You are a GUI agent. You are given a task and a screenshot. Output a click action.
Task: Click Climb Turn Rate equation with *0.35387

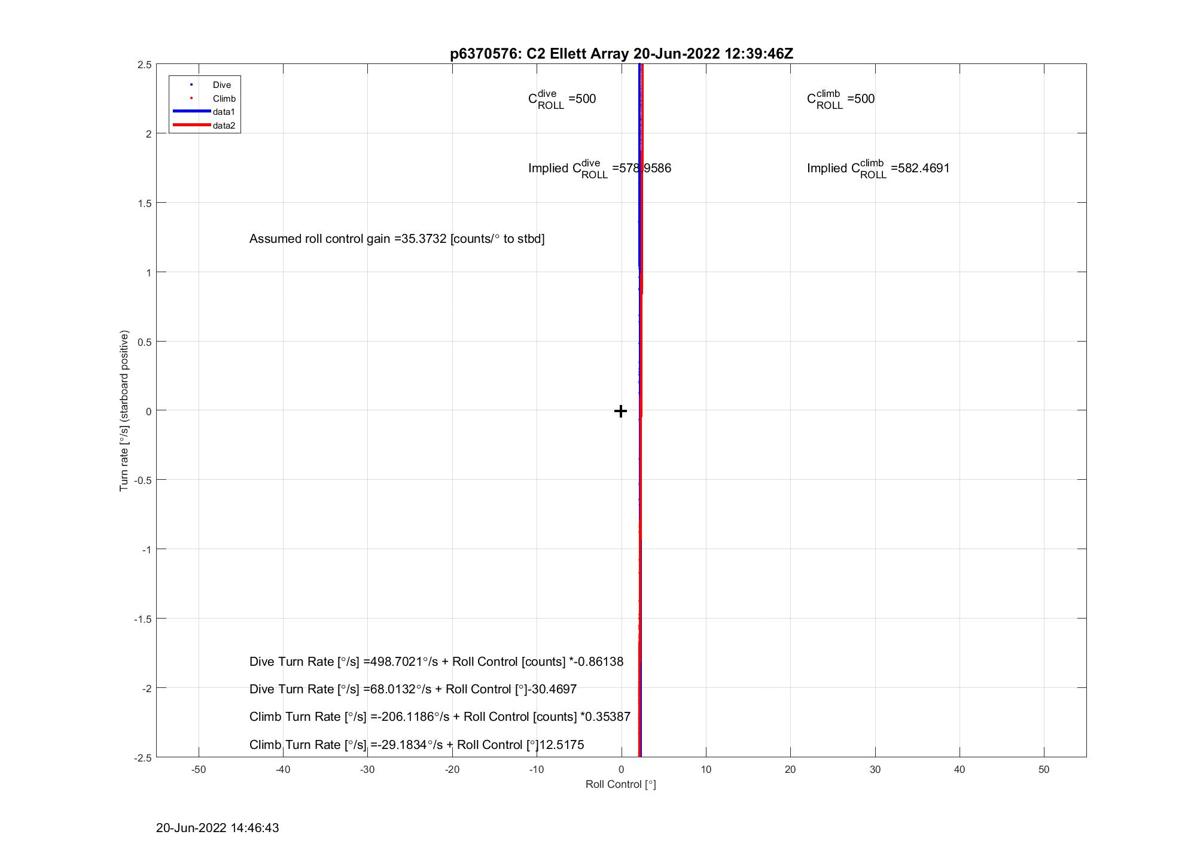(x=441, y=717)
